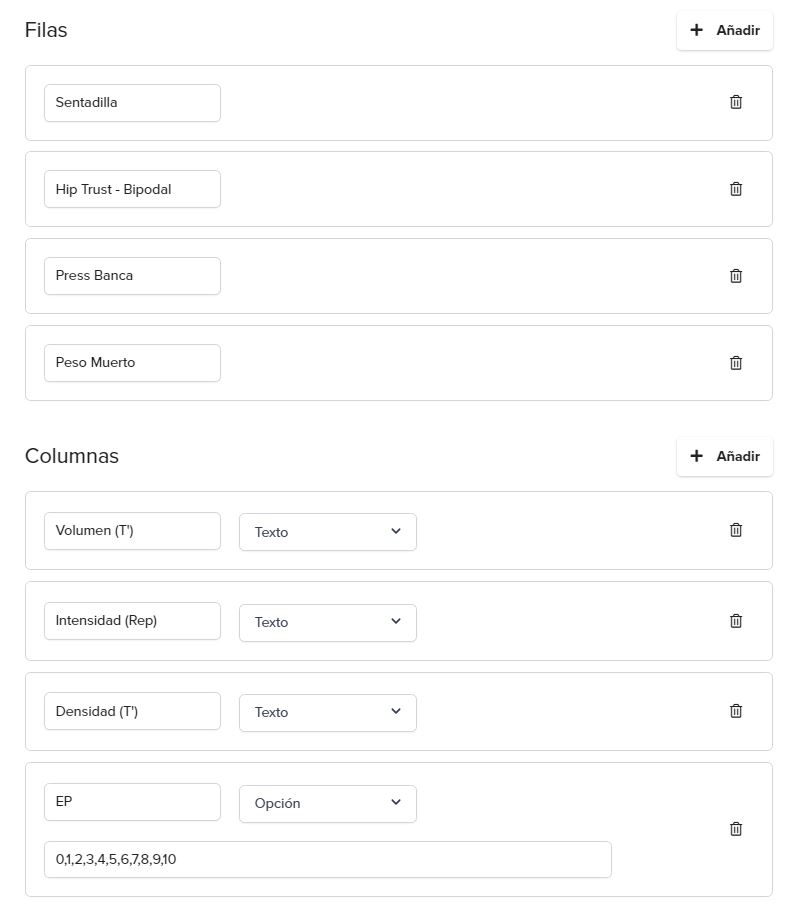Change EP column type from Opción
The height and width of the screenshot is (915, 798).
tap(328, 804)
